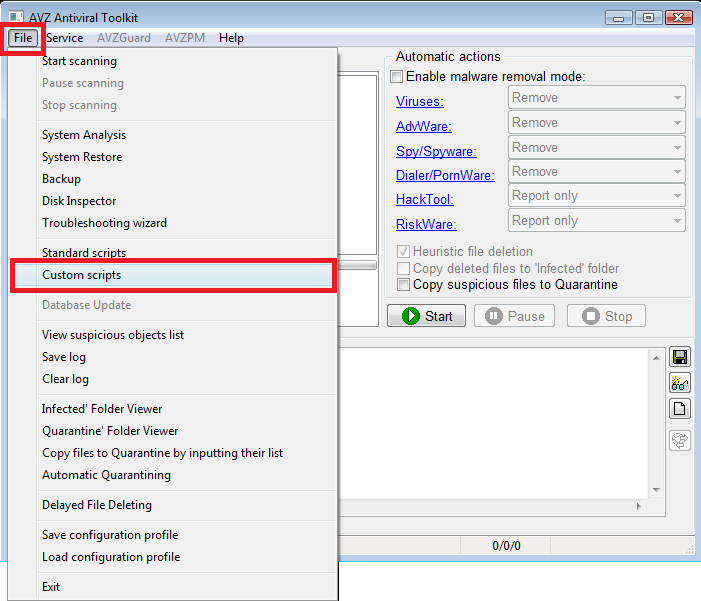Click the 0/0/0 status bar counter

click(506, 546)
